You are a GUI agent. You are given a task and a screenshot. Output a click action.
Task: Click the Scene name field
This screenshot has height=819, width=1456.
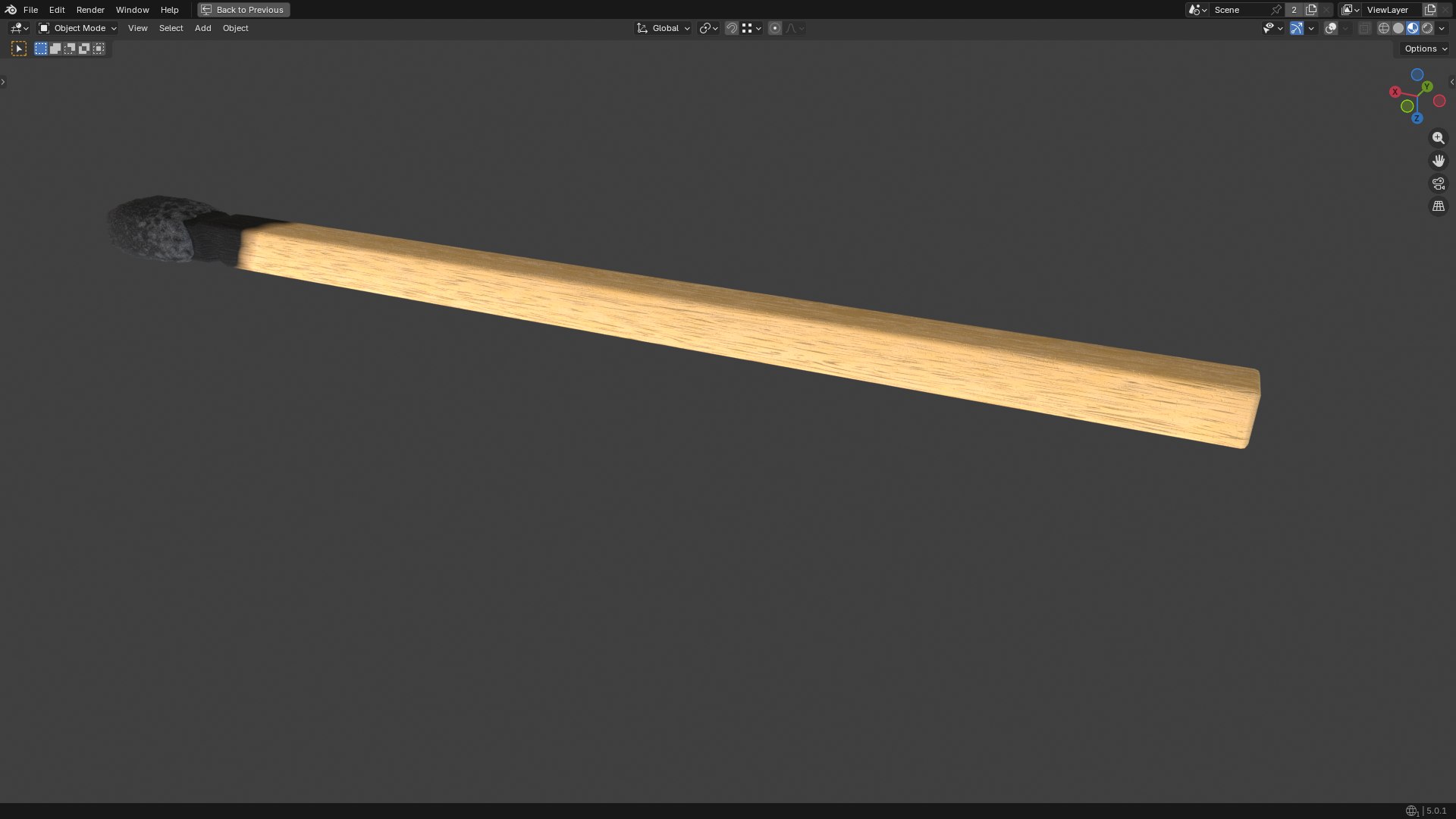click(1240, 10)
